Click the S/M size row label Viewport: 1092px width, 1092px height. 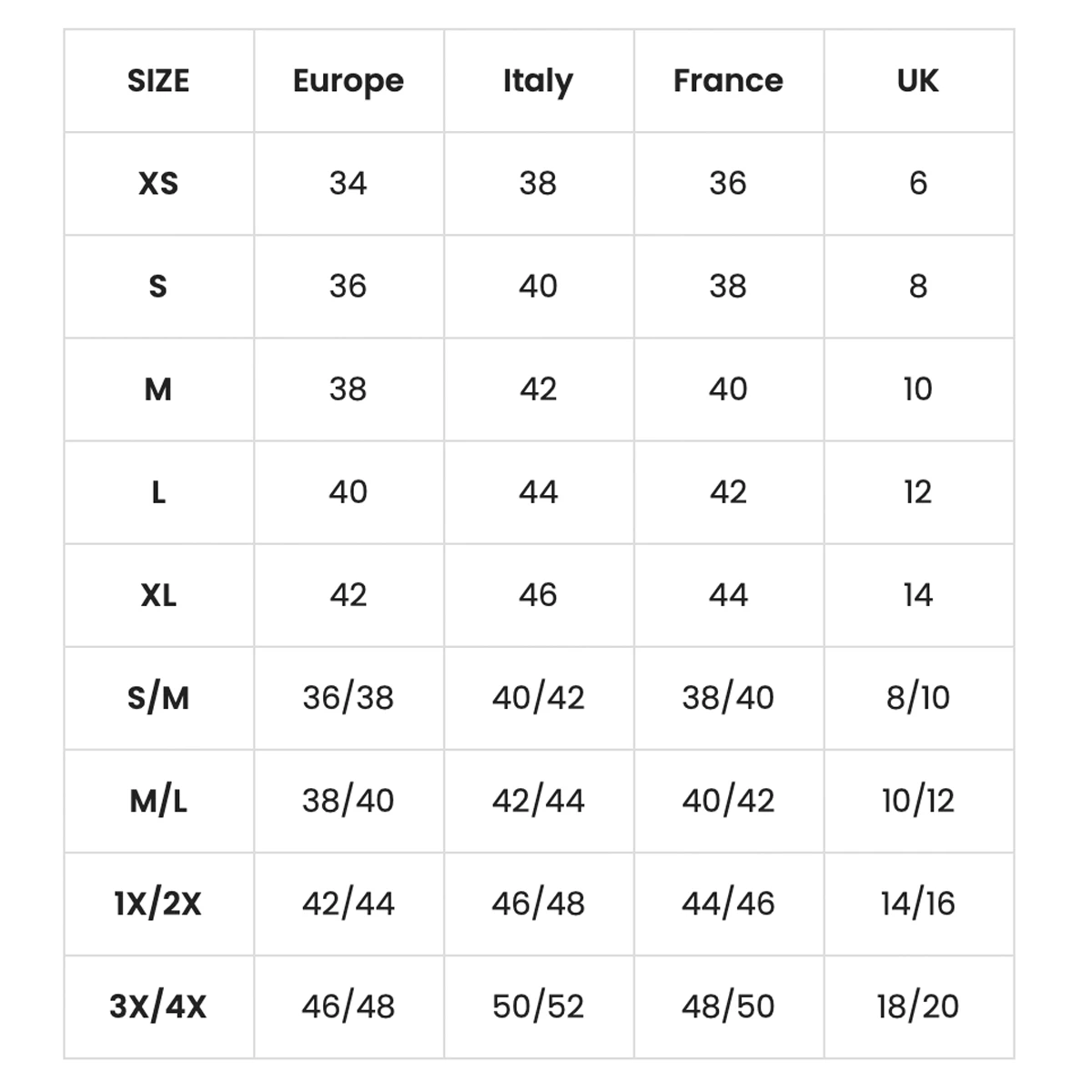click(158, 698)
